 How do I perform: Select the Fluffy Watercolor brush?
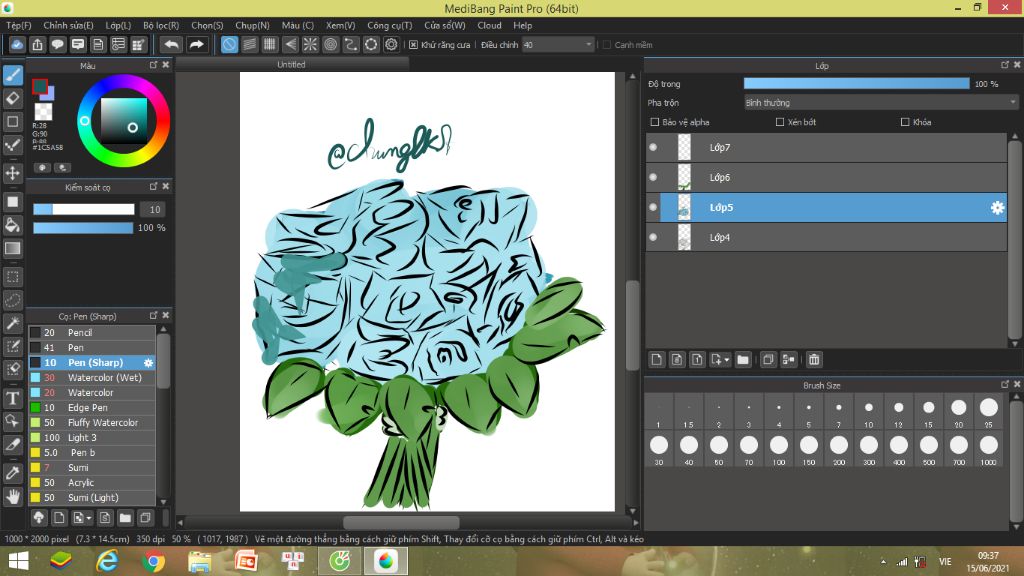coord(92,423)
